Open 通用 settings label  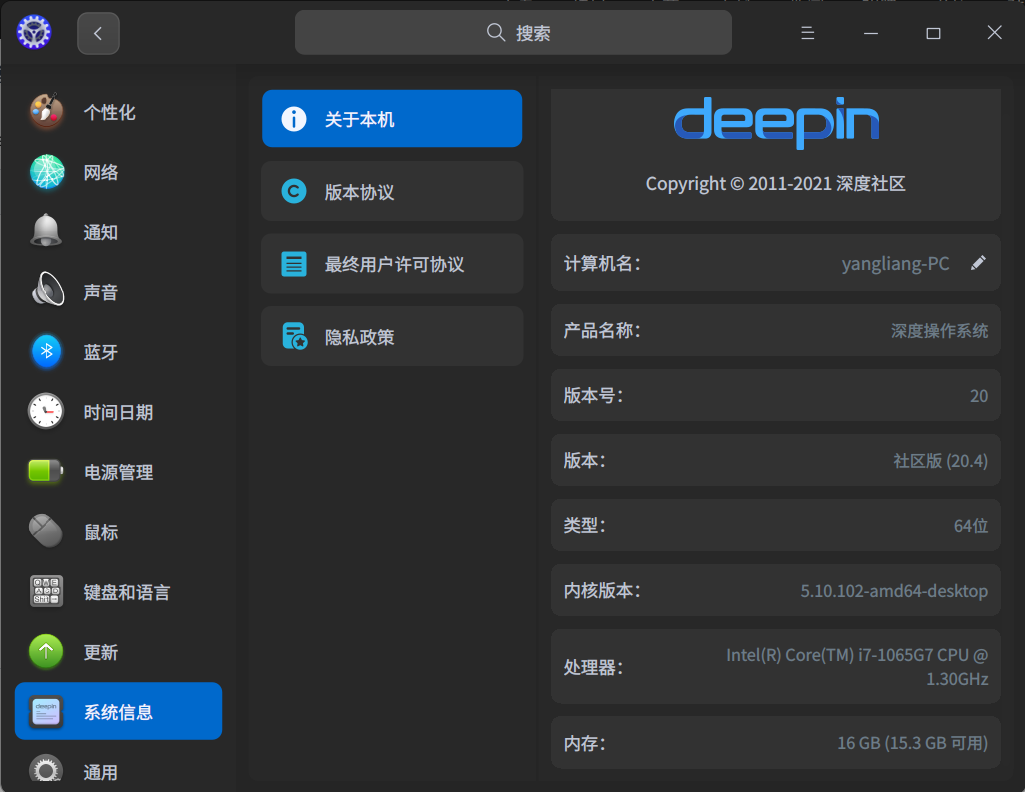[x=101, y=772]
